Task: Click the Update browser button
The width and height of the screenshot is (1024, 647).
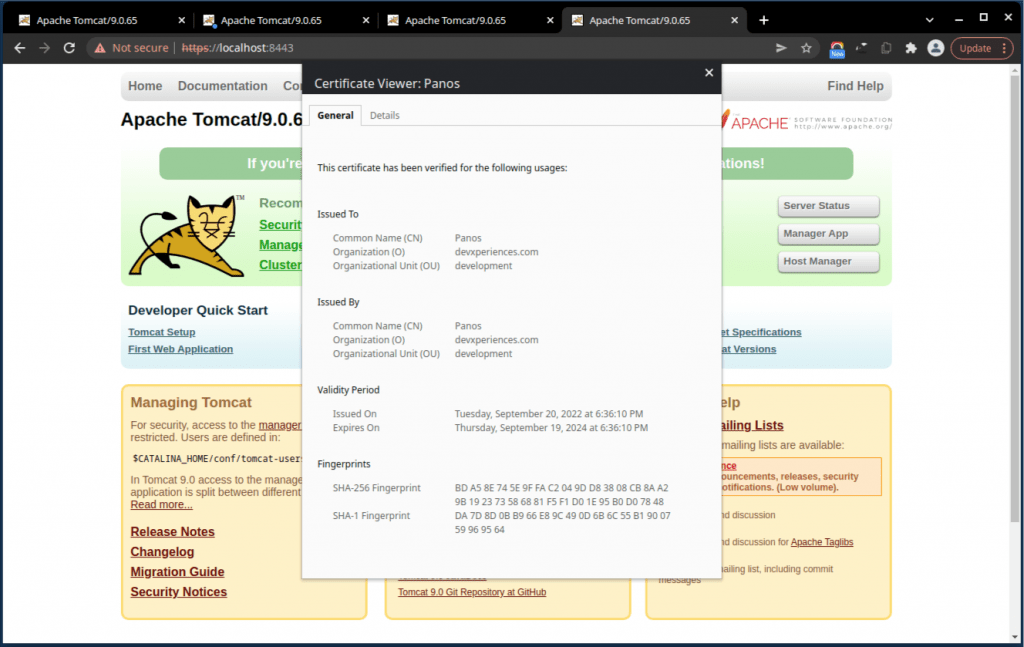Action: coord(975,48)
